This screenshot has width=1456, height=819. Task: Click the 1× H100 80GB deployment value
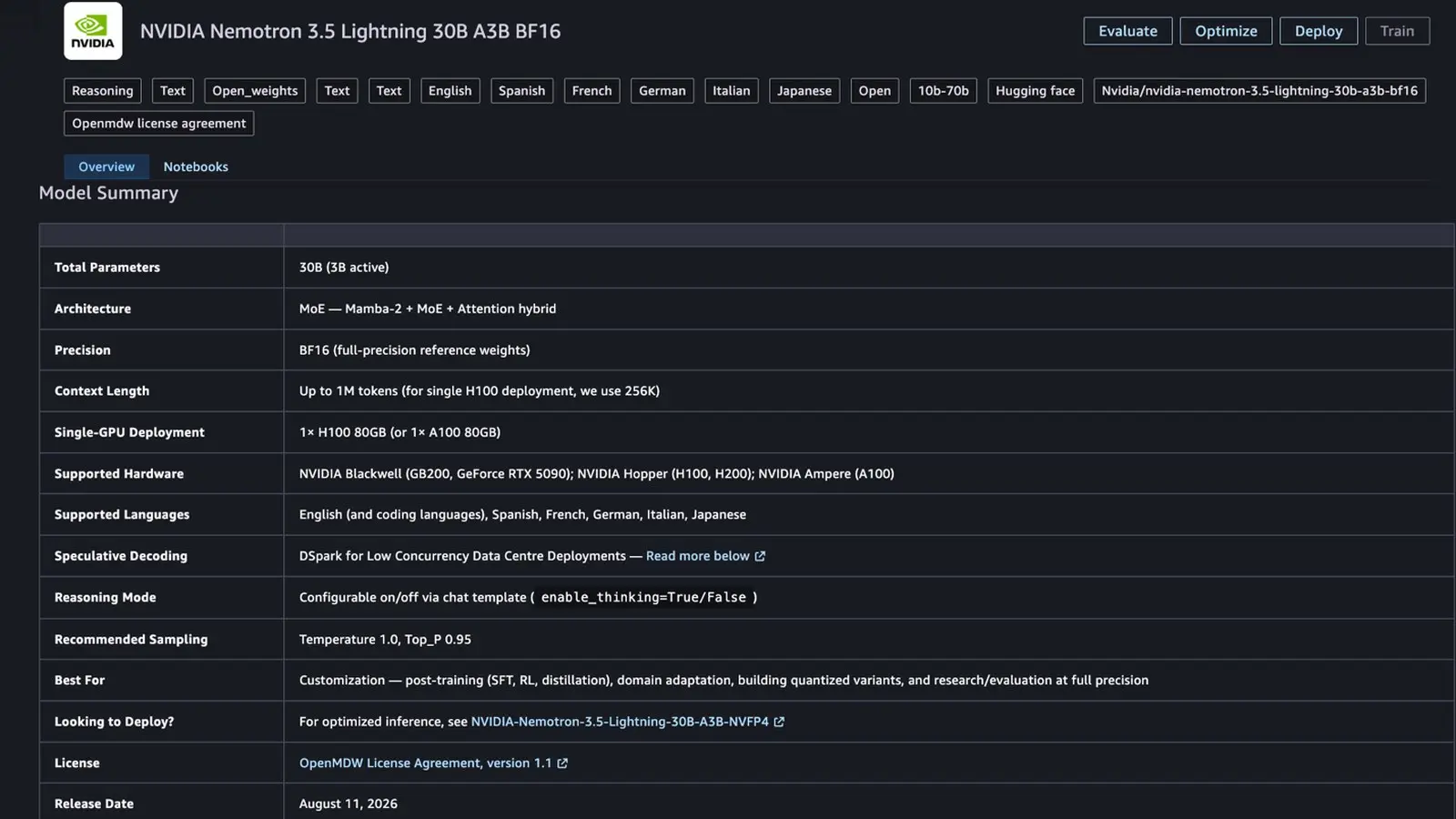[400, 432]
